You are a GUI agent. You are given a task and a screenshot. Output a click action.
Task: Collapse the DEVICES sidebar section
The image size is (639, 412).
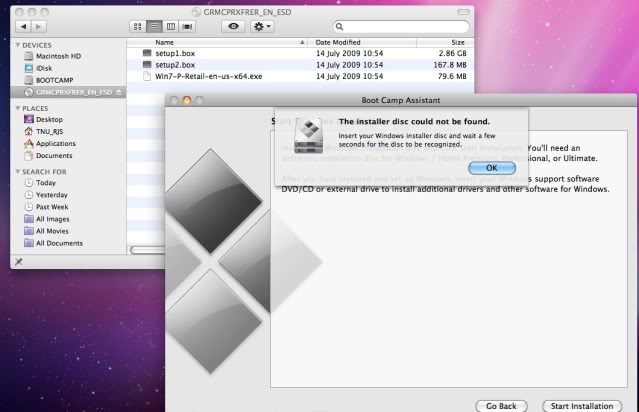point(18,45)
